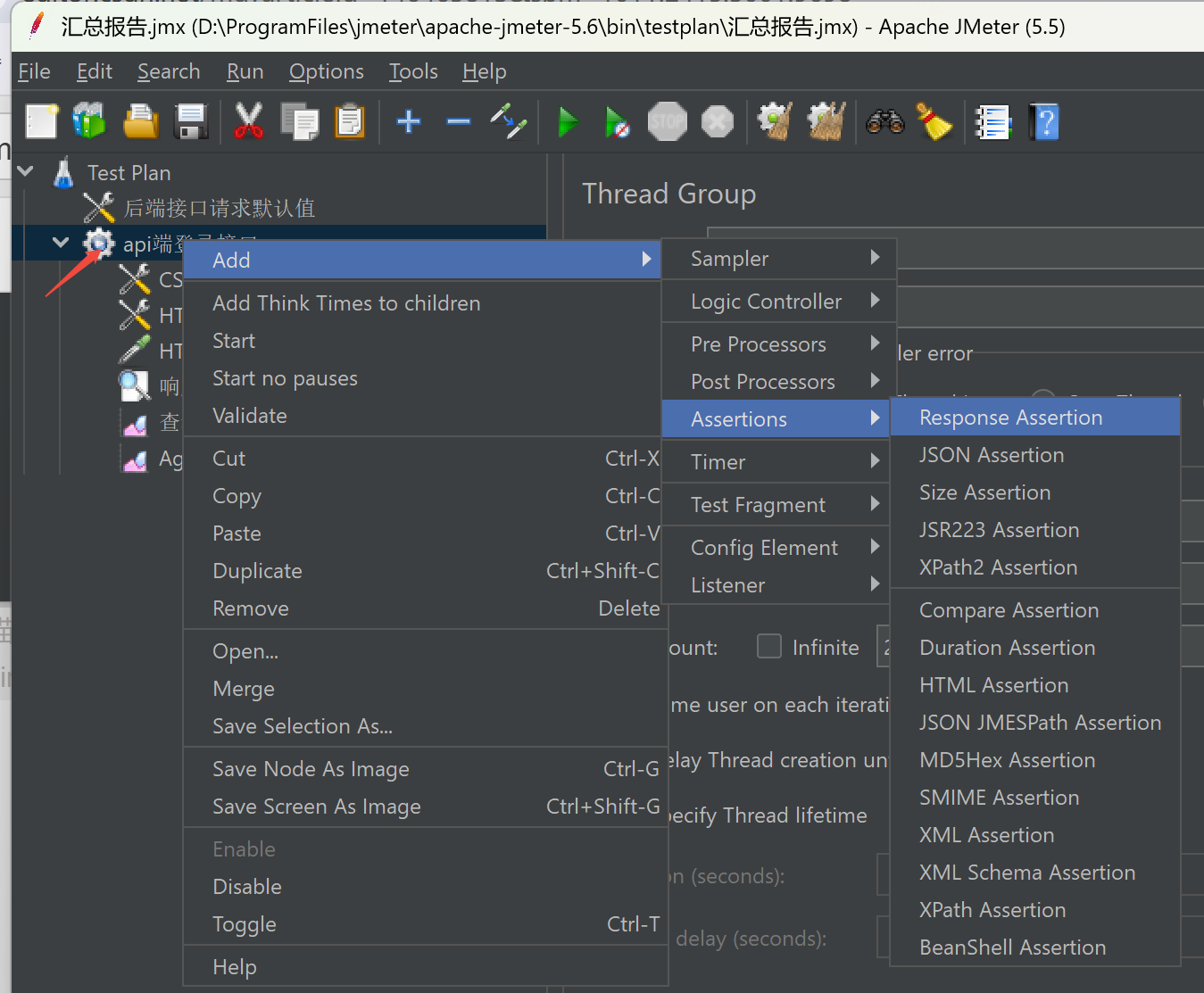Select the Test Plan tree label
The height and width of the screenshot is (993, 1204).
[x=129, y=172]
